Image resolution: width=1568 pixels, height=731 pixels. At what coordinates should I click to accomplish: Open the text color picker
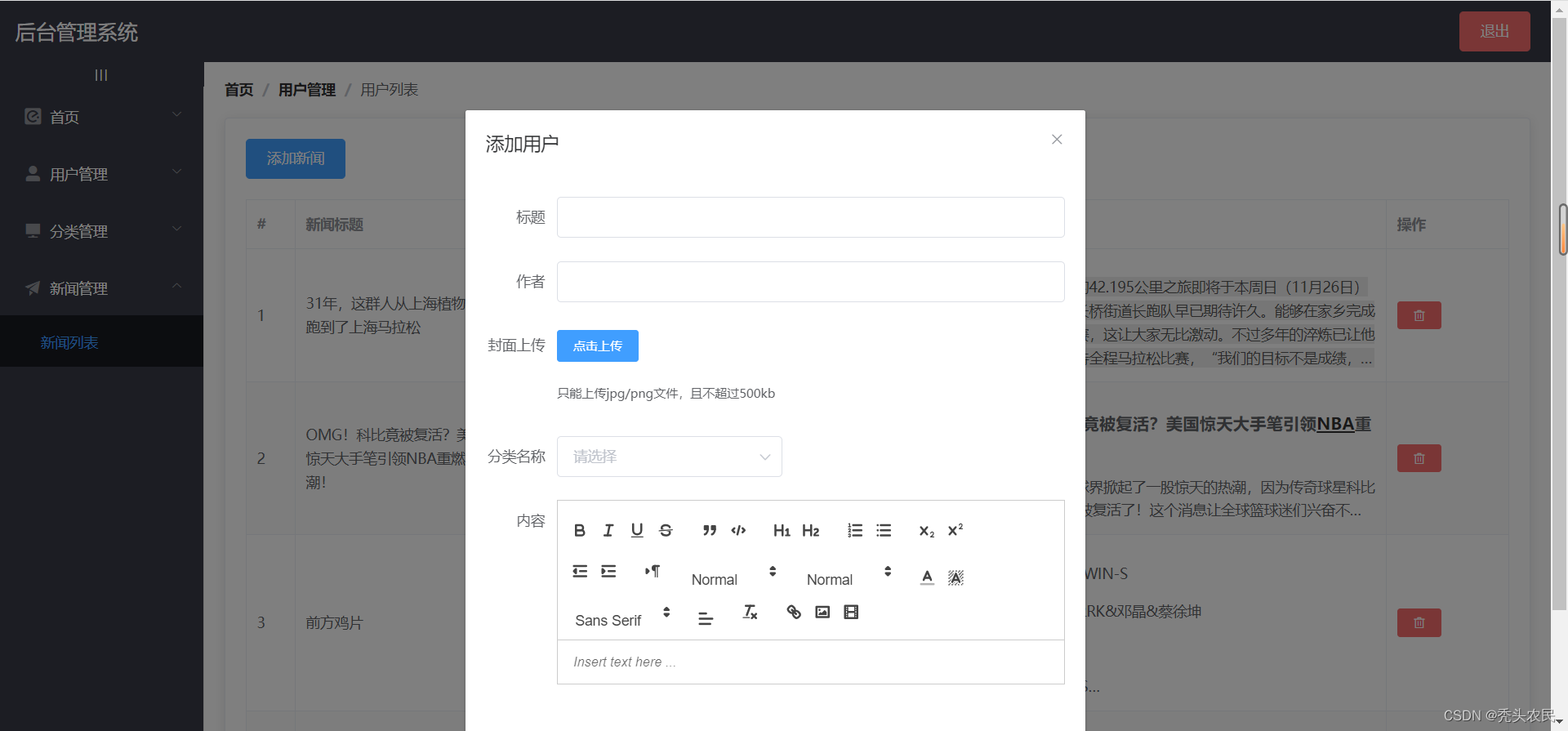pos(927,577)
